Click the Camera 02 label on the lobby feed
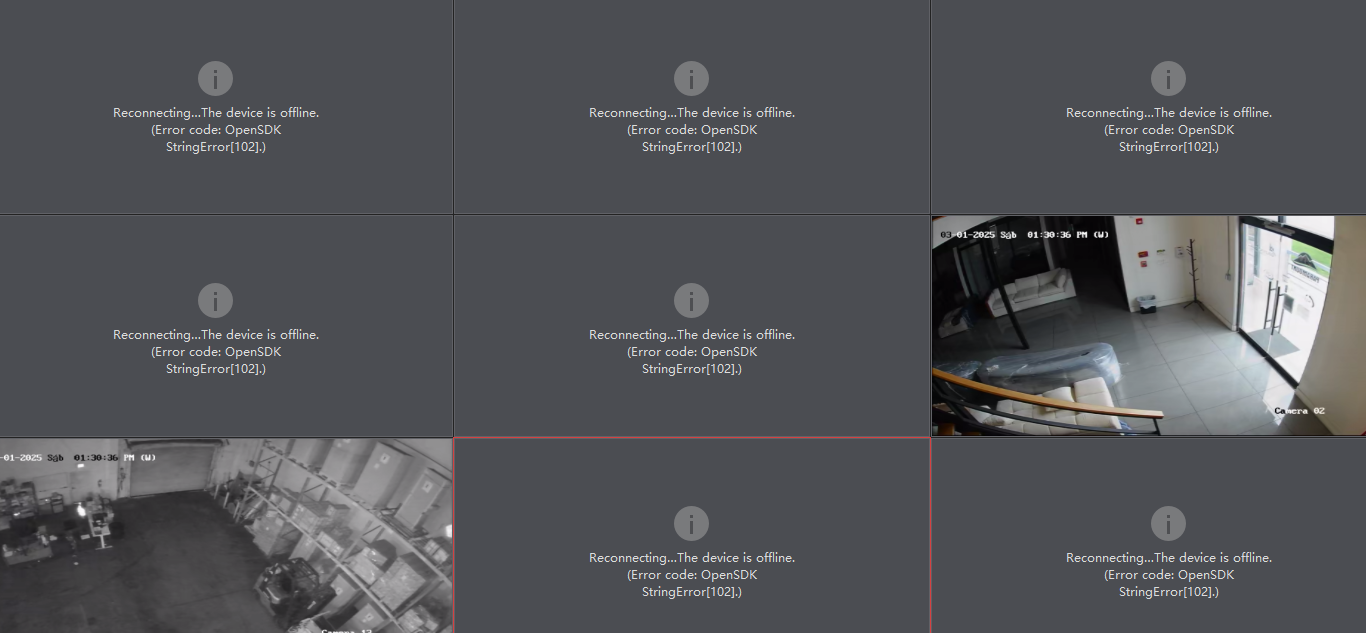This screenshot has height=633, width=1366. 1300,411
